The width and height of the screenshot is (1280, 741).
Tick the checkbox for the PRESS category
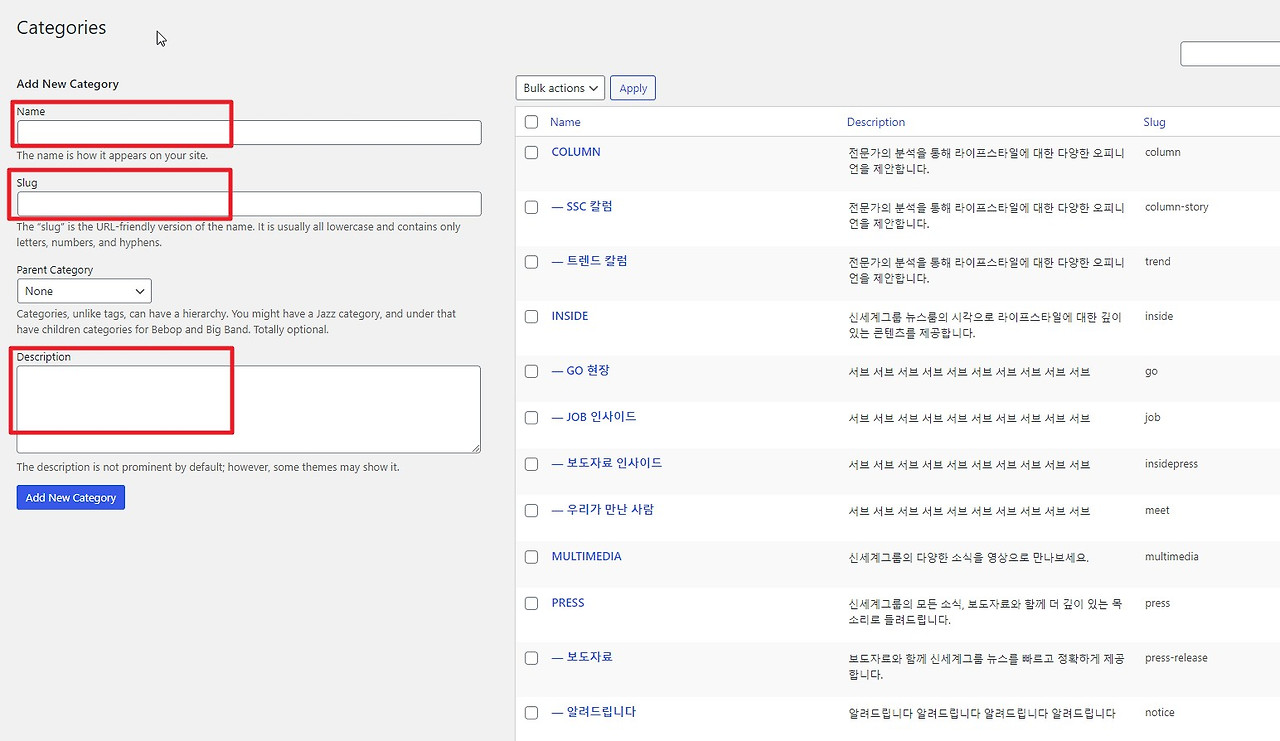point(532,603)
